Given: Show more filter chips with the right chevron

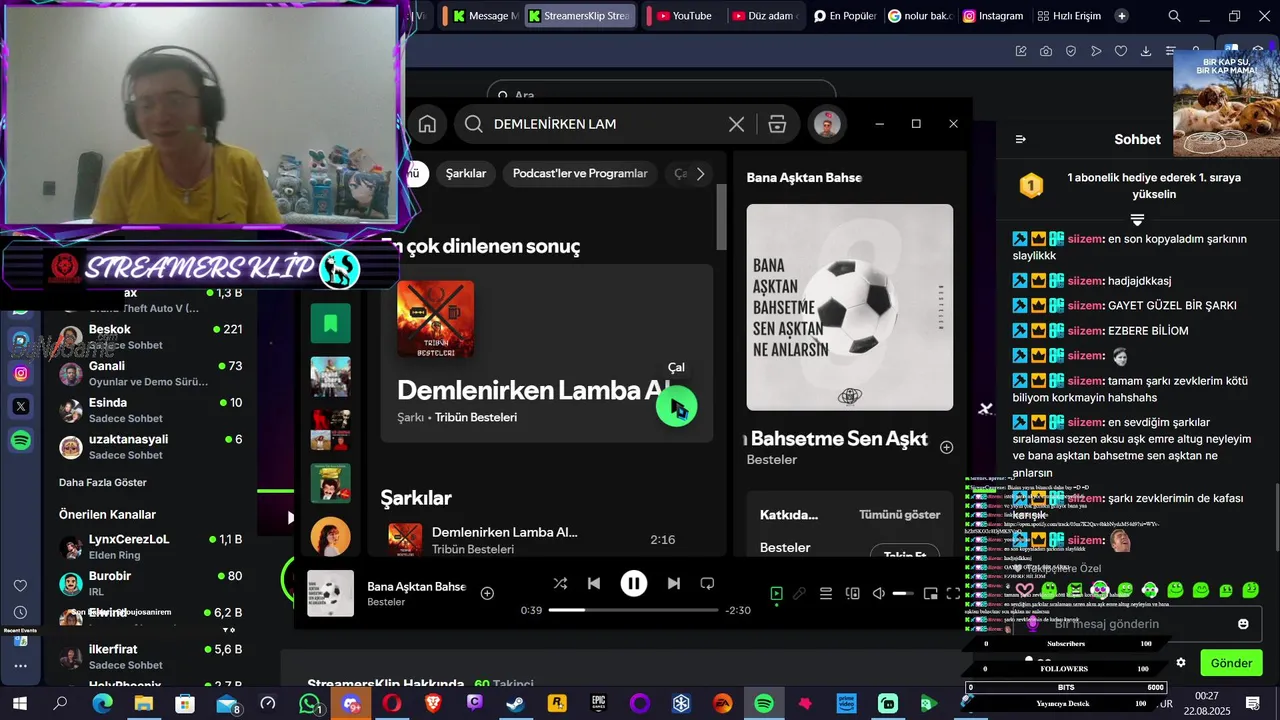Looking at the screenshot, I should (700, 174).
